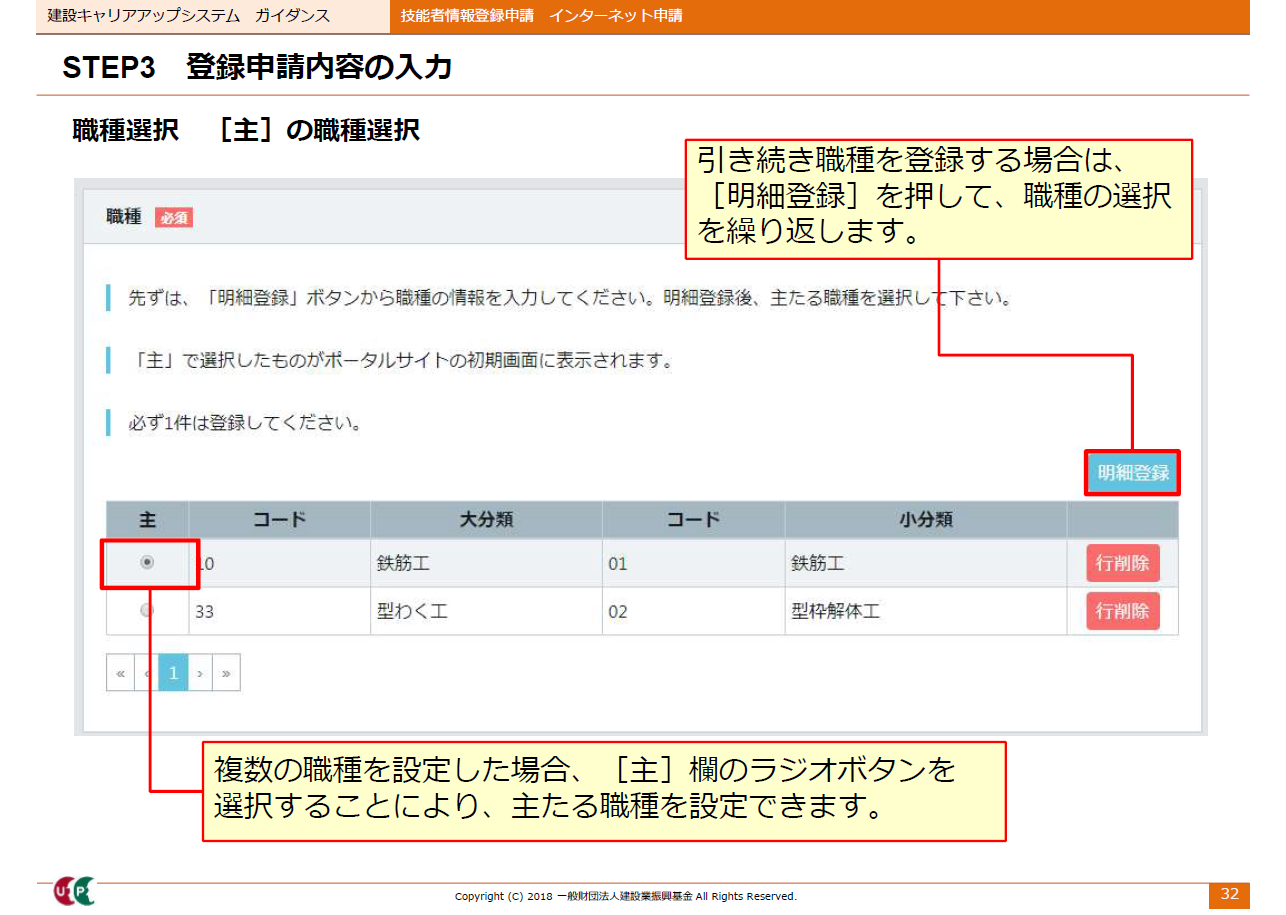This screenshot has height=915, width=1286.
Task: Delete the 鉄筋工 row with 行削除
Action: 1122,563
